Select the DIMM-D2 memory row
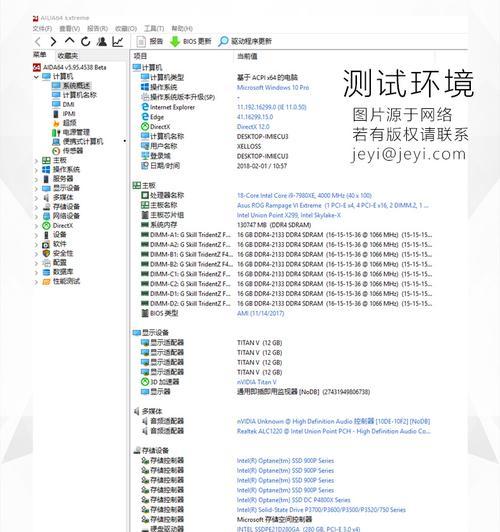Viewport: 500px width, 532px height. (x=287, y=304)
